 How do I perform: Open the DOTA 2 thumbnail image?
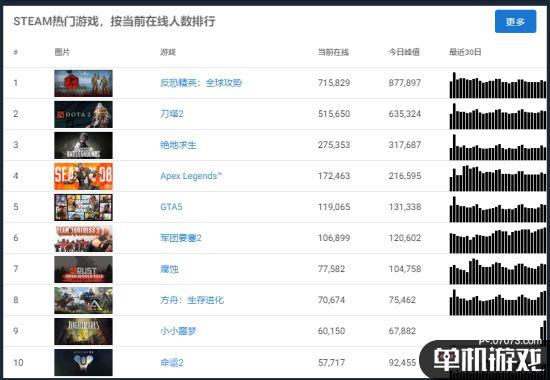coord(83,114)
